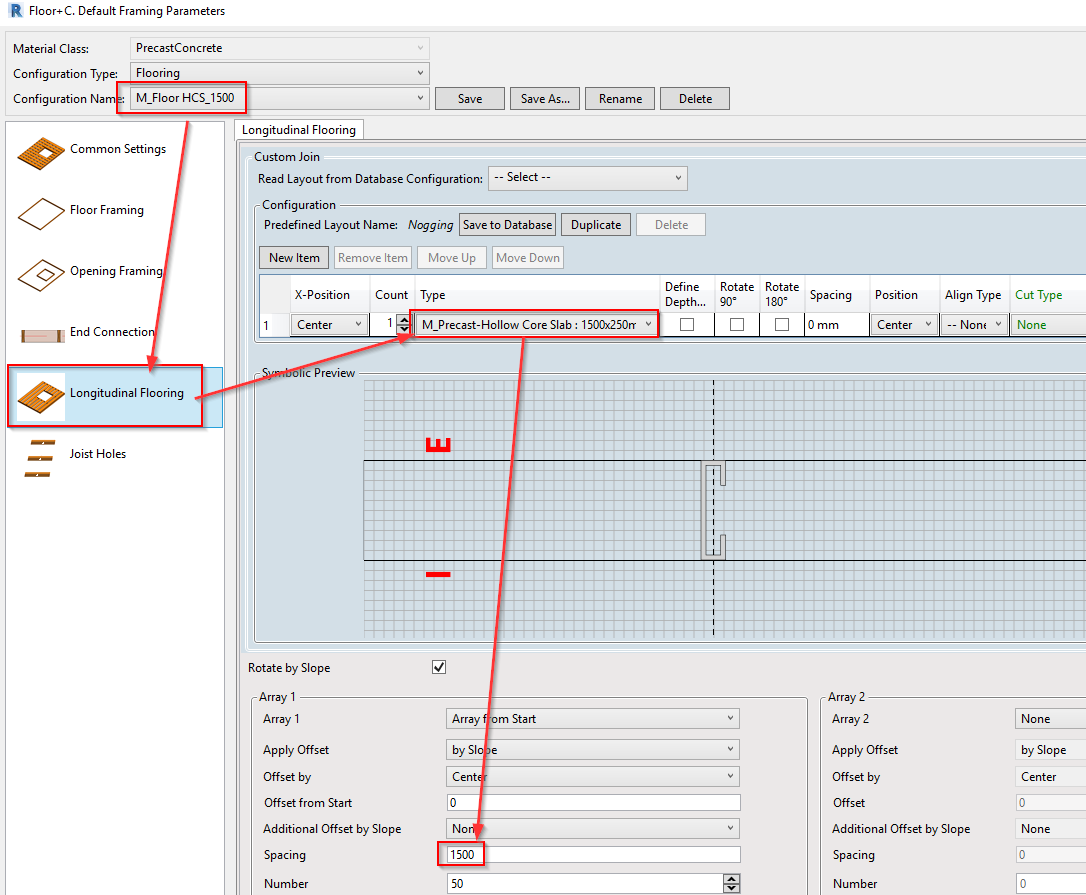The image size is (1086, 895).
Task: Click the Common Settings icon
Action: (x=41, y=153)
